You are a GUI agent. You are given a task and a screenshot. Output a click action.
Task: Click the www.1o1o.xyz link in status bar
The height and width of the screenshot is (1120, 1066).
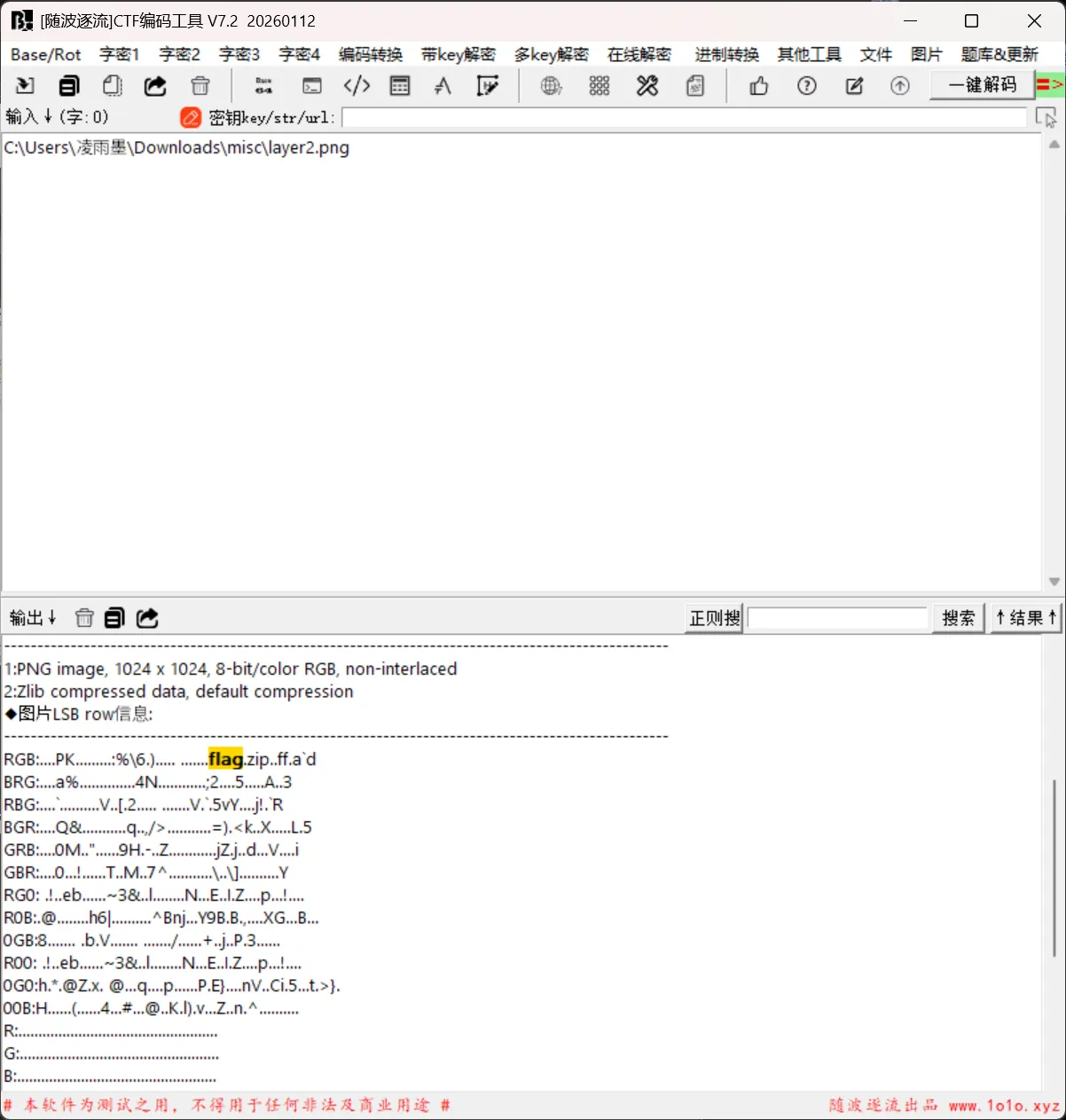(1004, 1106)
